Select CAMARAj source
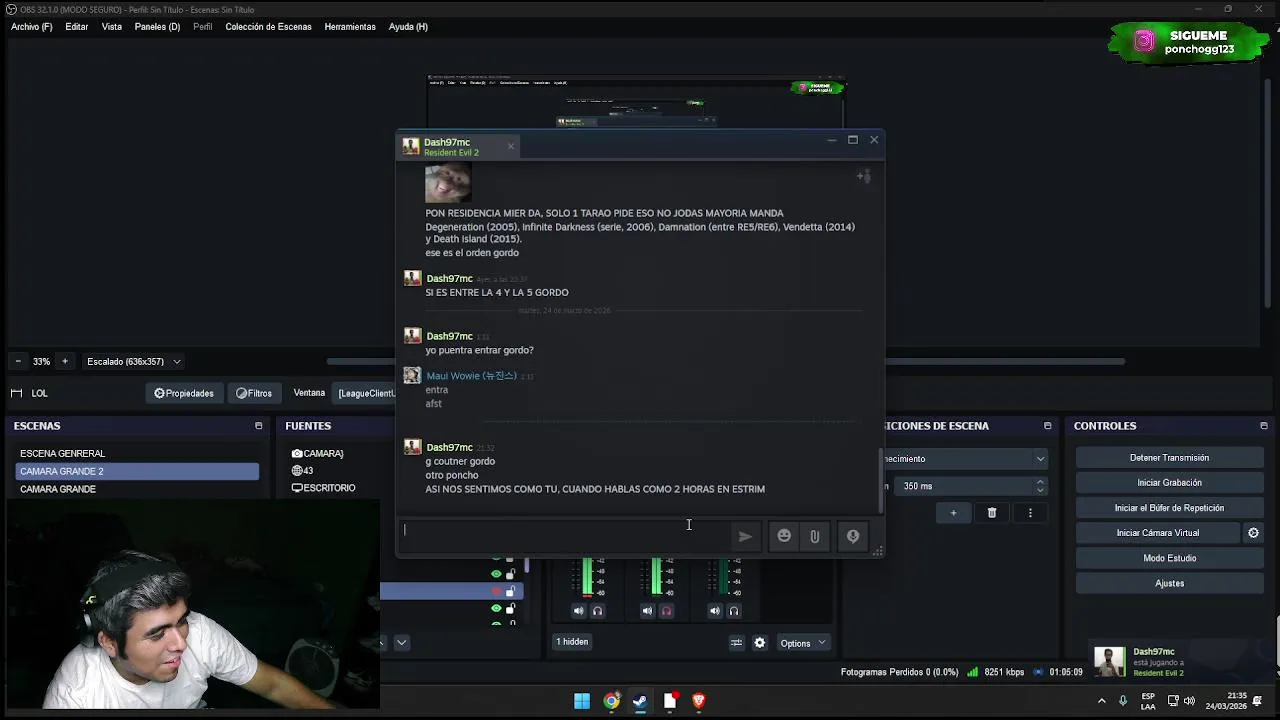 pyautogui.click(x=325, y=454)
